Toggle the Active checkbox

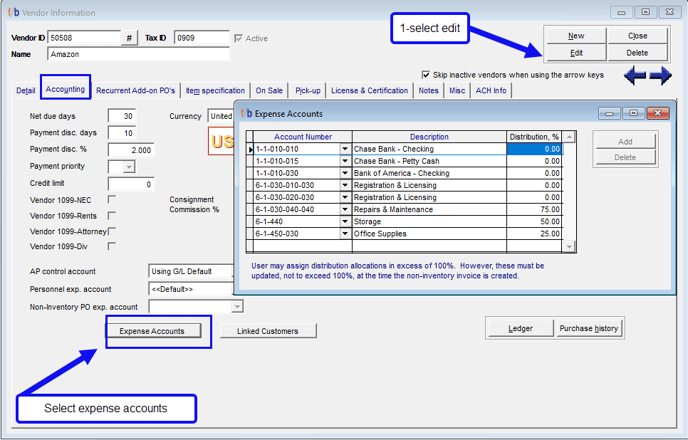point(238,39)
